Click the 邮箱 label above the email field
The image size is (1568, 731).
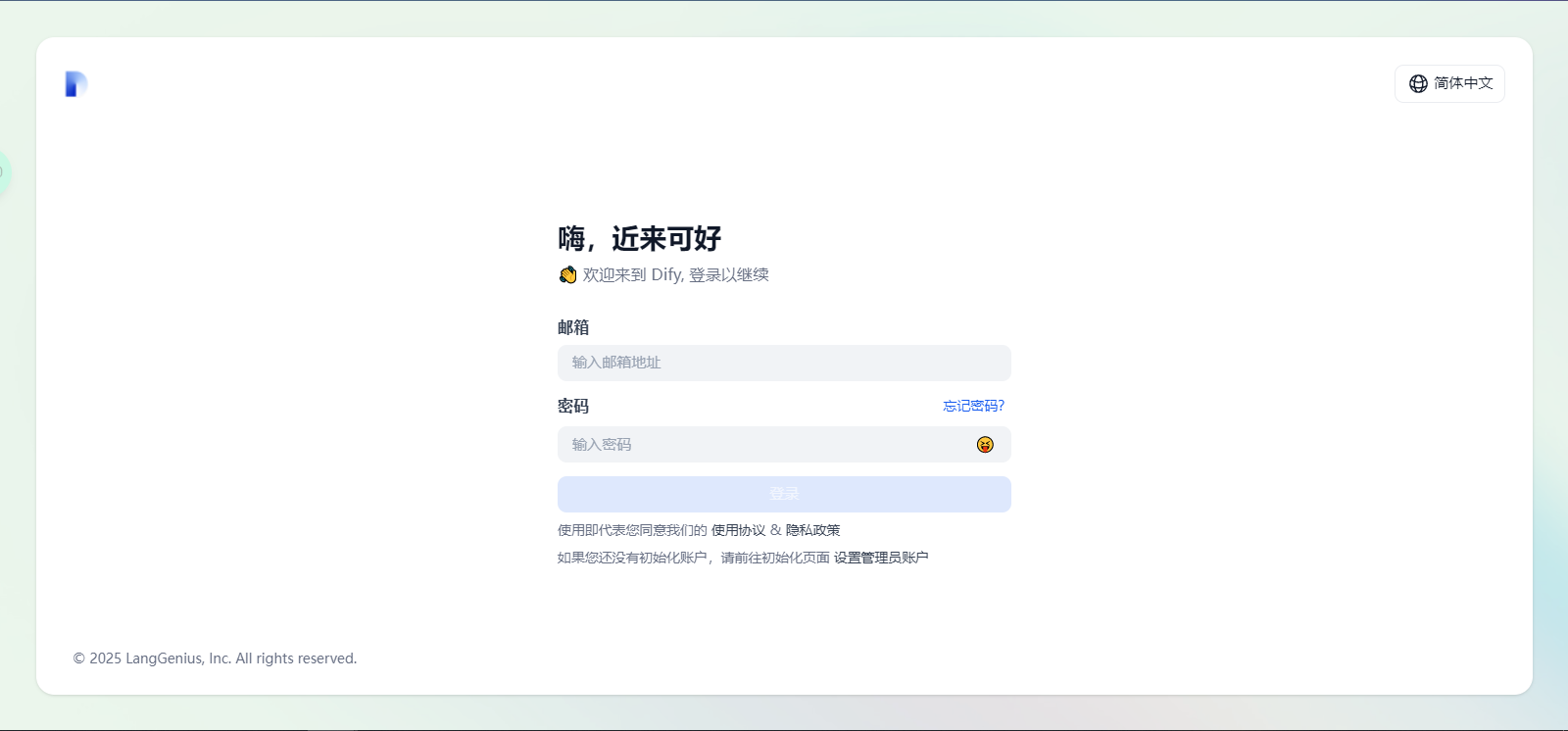point(573,327)
